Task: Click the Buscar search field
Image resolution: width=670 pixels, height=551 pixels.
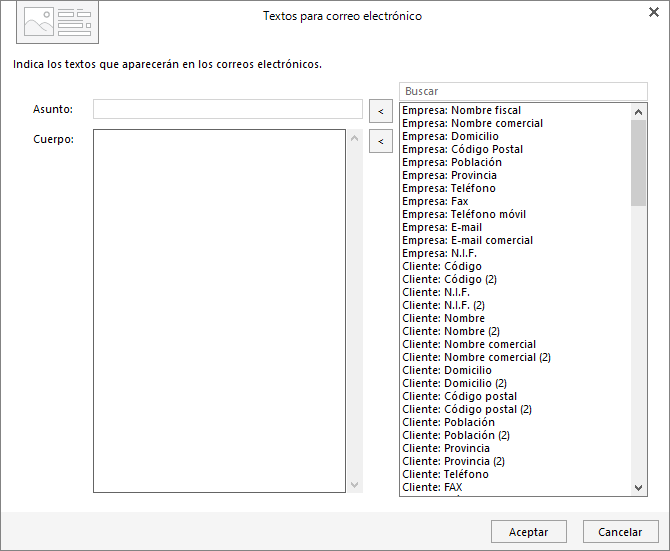Action: pos(523,91)
